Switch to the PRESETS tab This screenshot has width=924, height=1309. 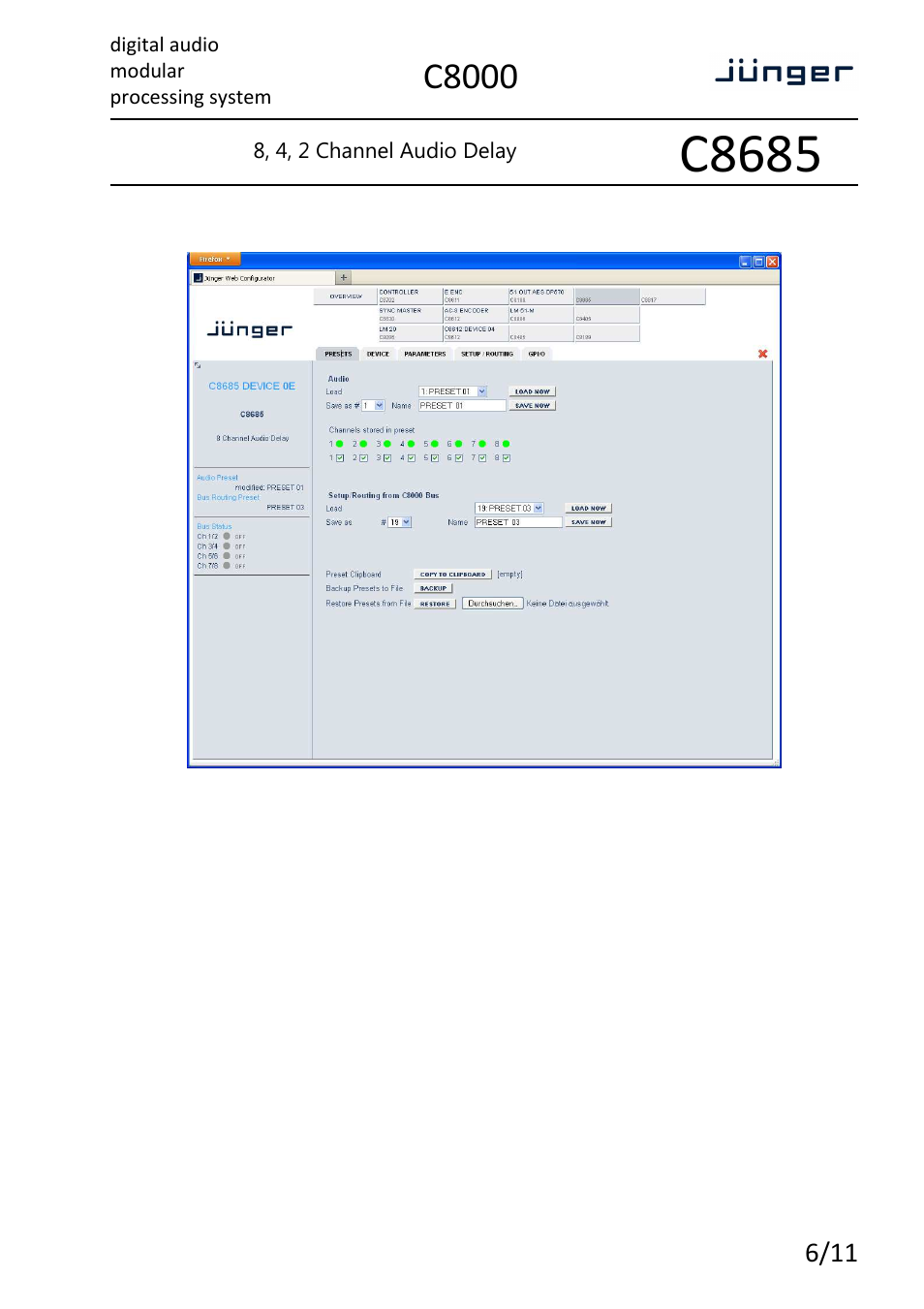(x=338, y=354)
